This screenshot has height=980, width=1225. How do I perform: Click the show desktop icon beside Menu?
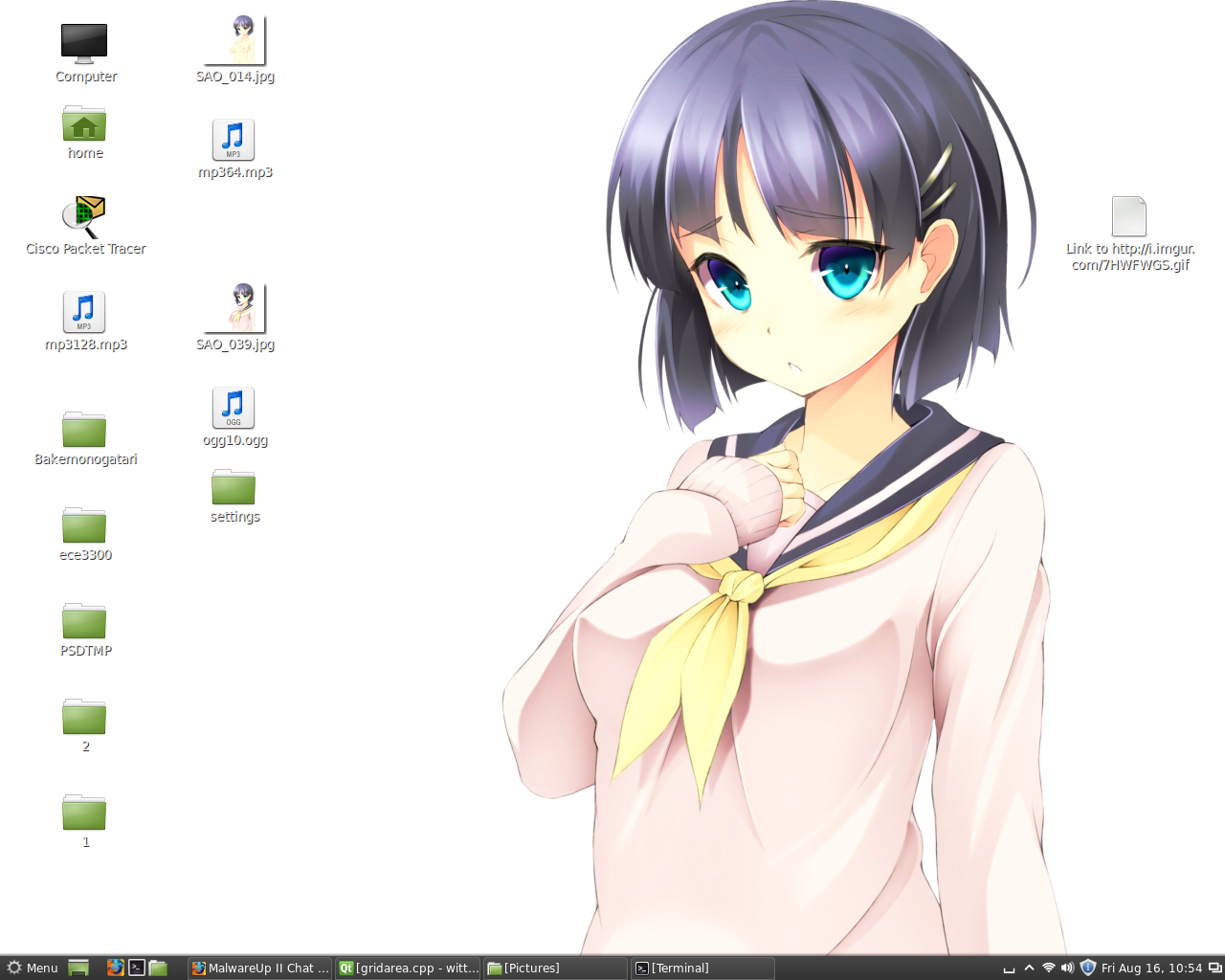click(78, 968)
